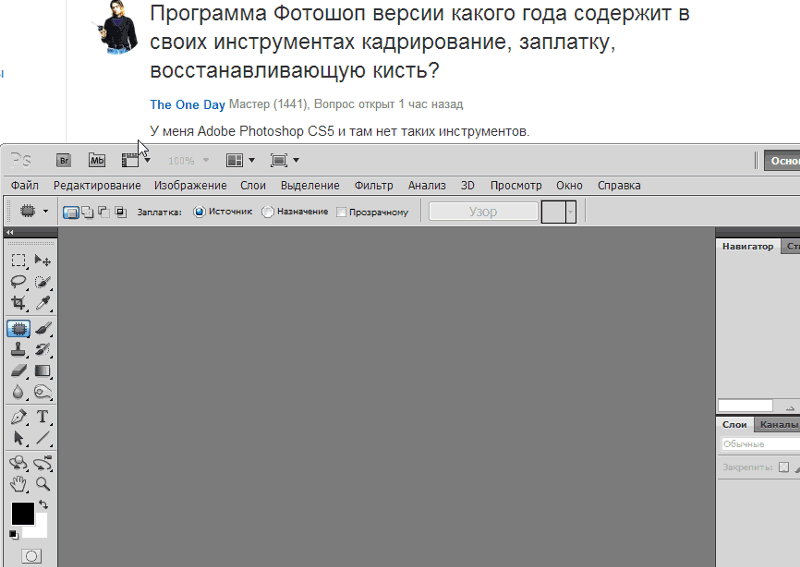Image resolution: width=800 pixels, height=567 pixels.
Task: Open the Изображение menu
Action: click(190, 185)
